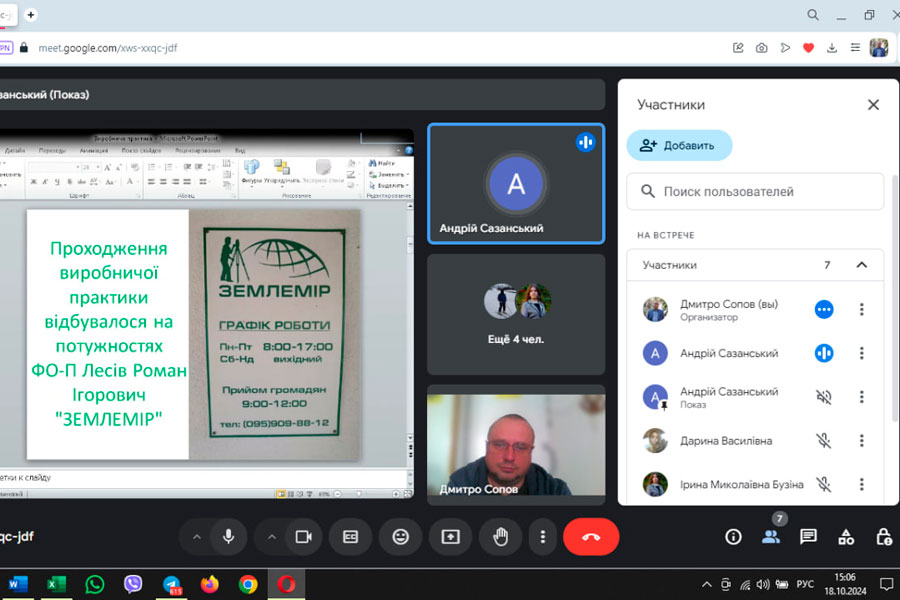Click the Добавить people button

pyautogui.click(x=679, y=145)
